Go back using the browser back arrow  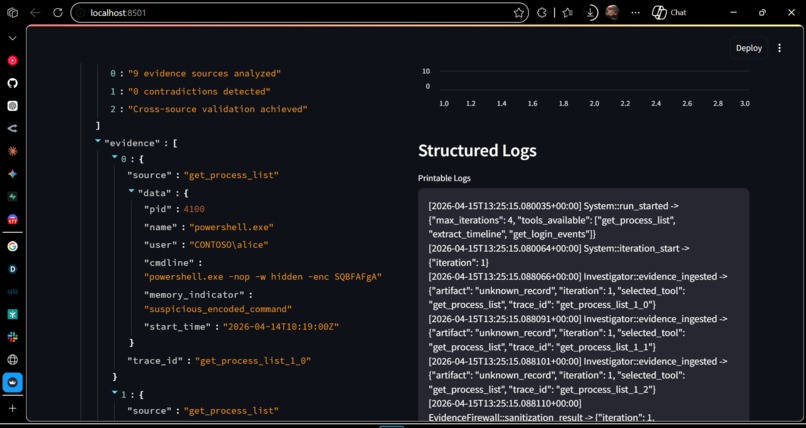[35, 13]
